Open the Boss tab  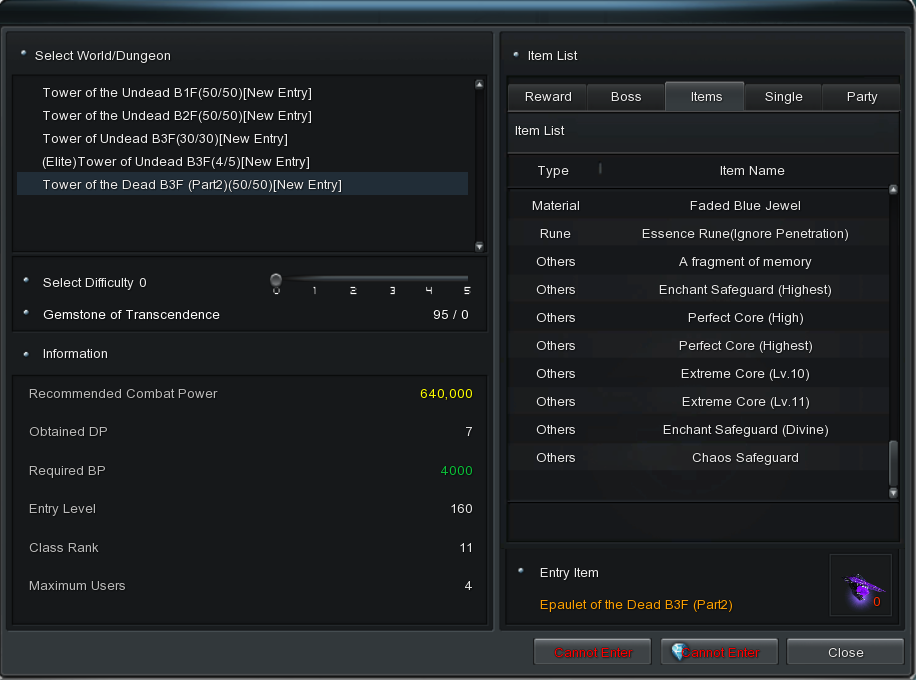pyautogui.click(x=626, y=97)
